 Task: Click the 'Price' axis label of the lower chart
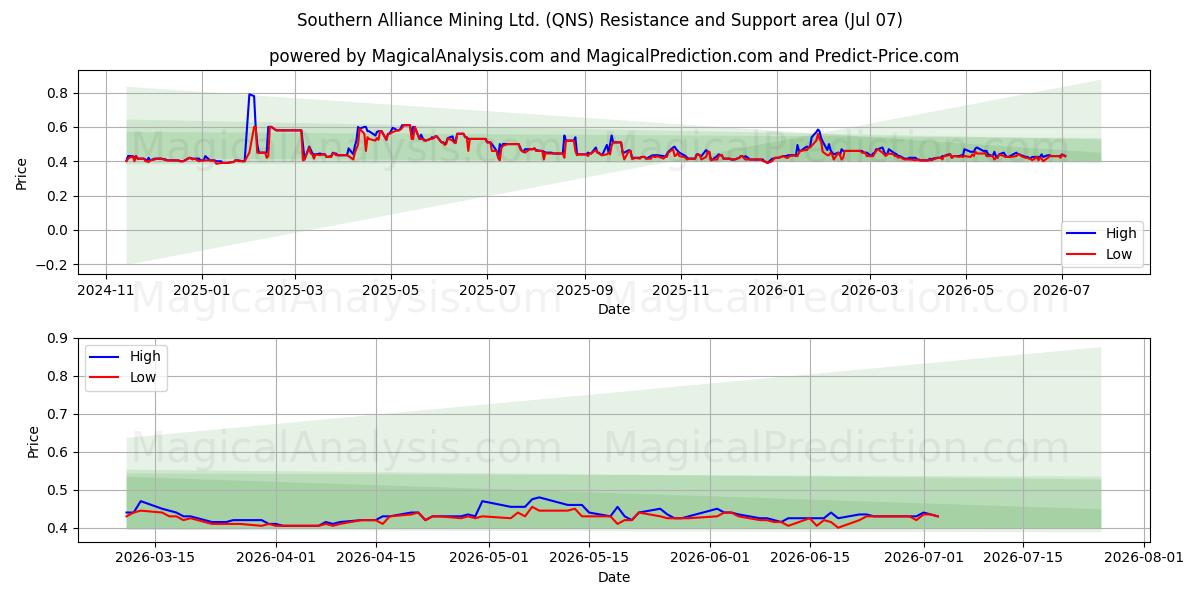click(34, 442)
